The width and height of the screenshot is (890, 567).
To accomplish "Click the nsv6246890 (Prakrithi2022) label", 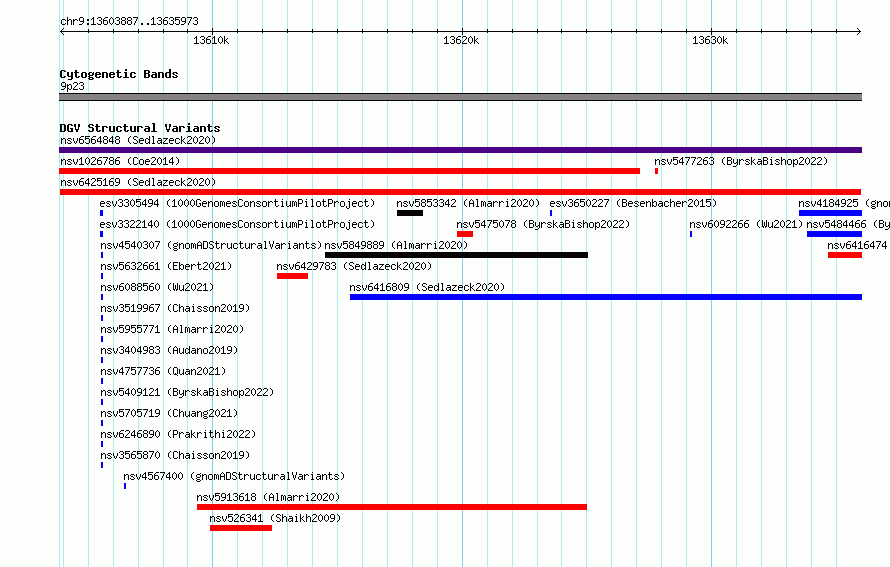I will [x=178, y=434].
